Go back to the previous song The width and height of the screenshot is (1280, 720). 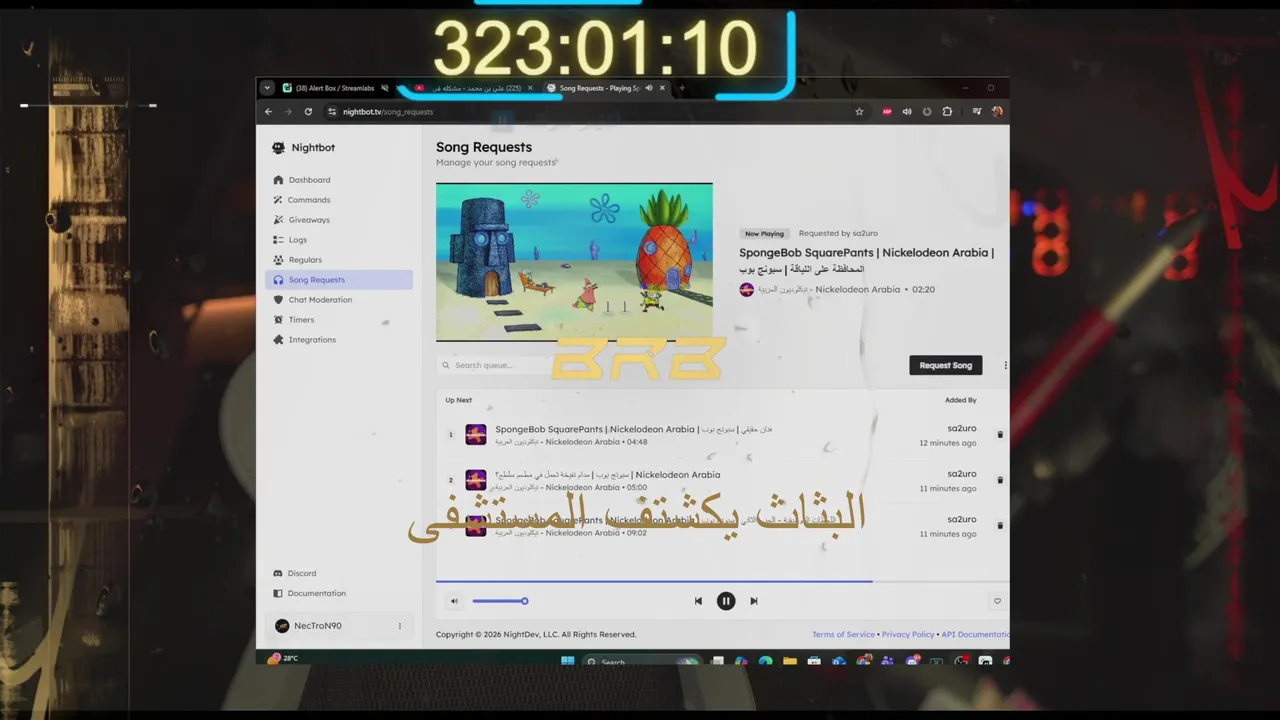[x=698, y=601]
